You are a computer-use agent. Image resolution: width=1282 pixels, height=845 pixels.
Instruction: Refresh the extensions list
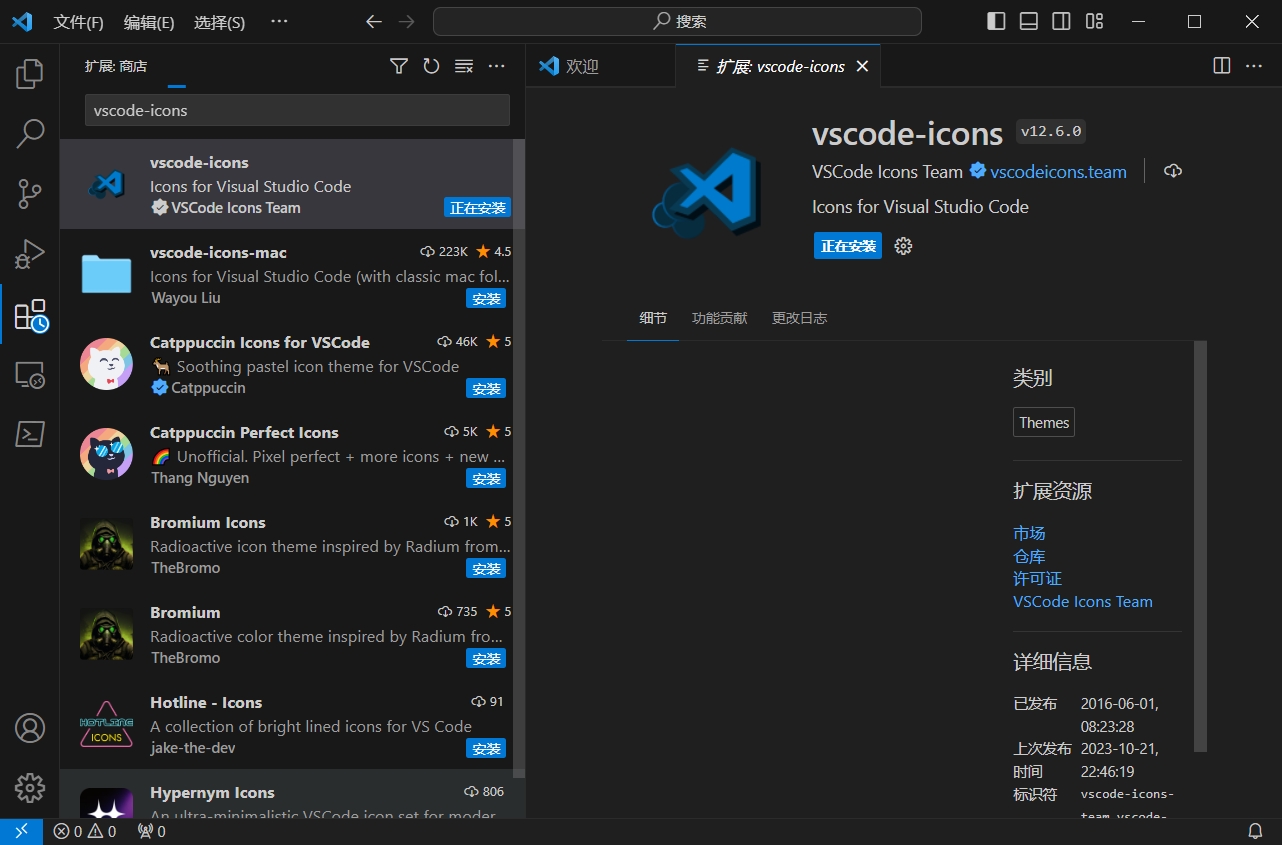coord(431,66)
